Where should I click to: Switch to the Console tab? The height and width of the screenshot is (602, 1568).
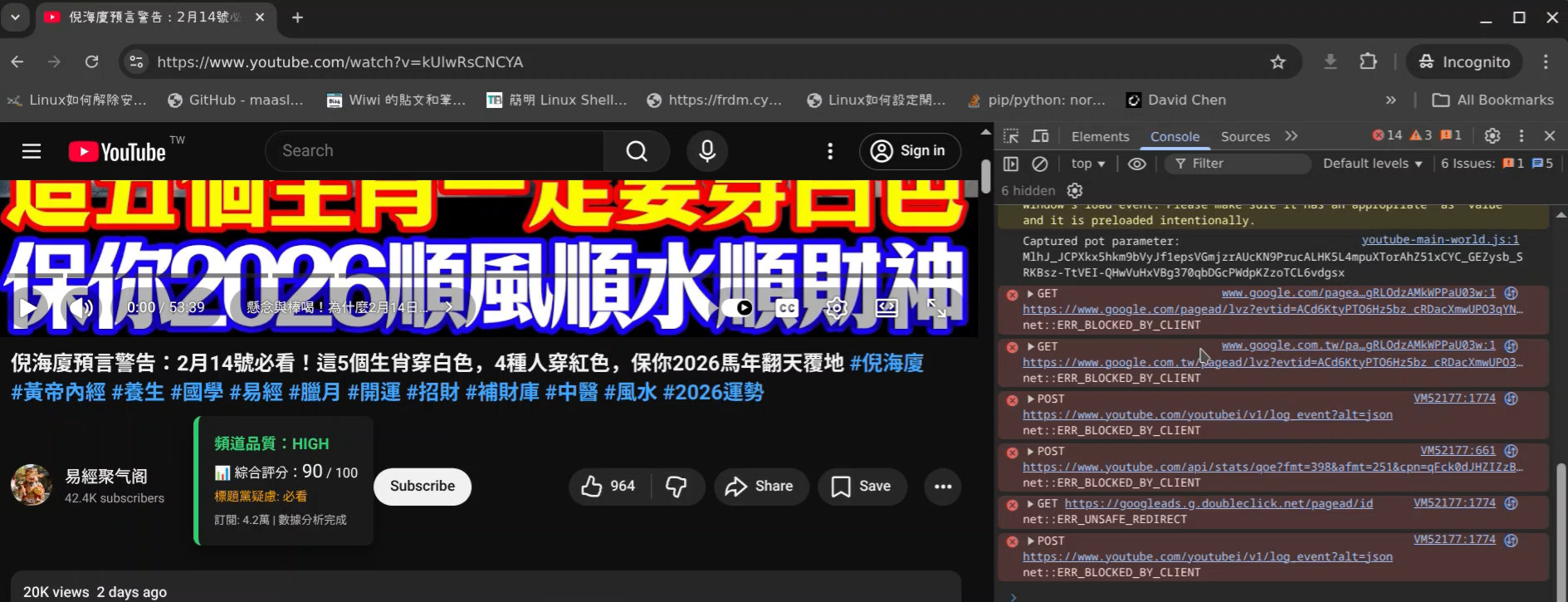(1175, 137)
